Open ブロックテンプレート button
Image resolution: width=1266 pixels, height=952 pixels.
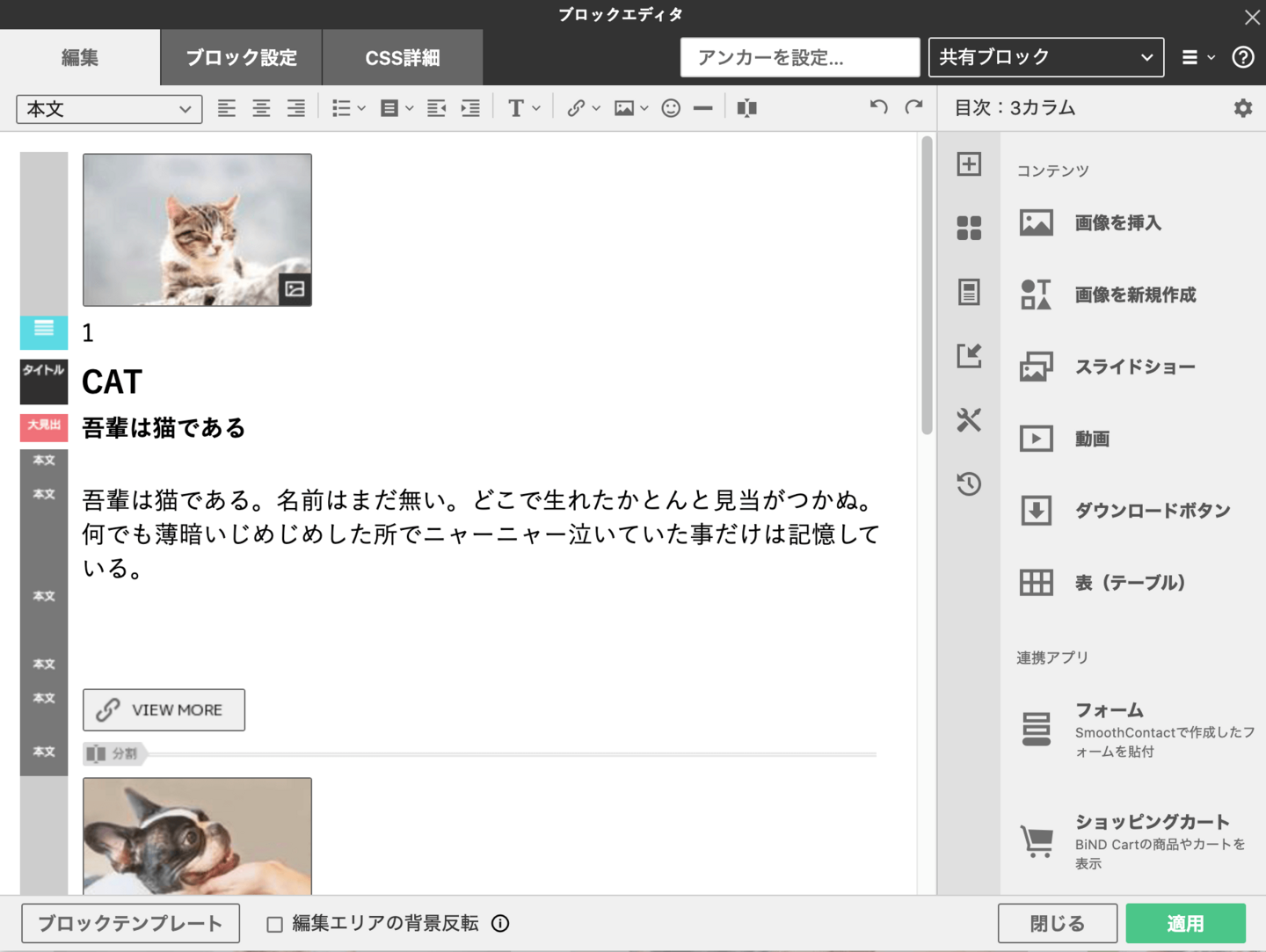(x=130, y=923)
